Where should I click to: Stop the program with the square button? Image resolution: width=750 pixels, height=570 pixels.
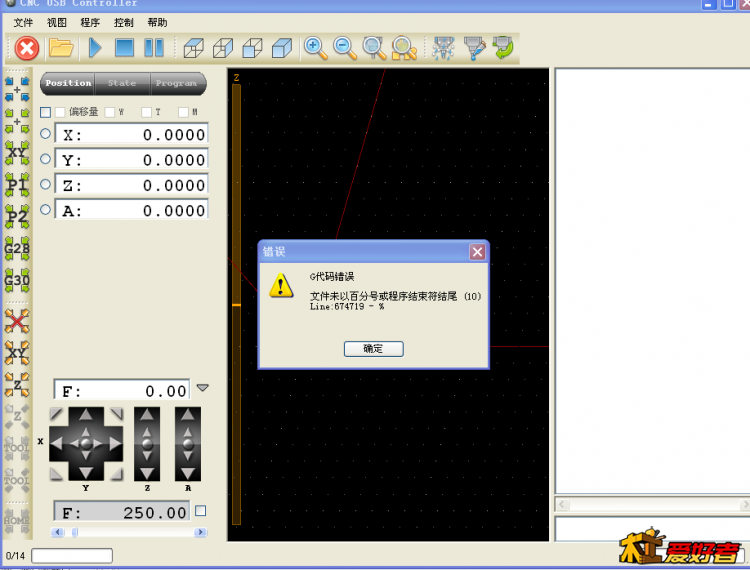pyautogui.click(x=124, y=48)
